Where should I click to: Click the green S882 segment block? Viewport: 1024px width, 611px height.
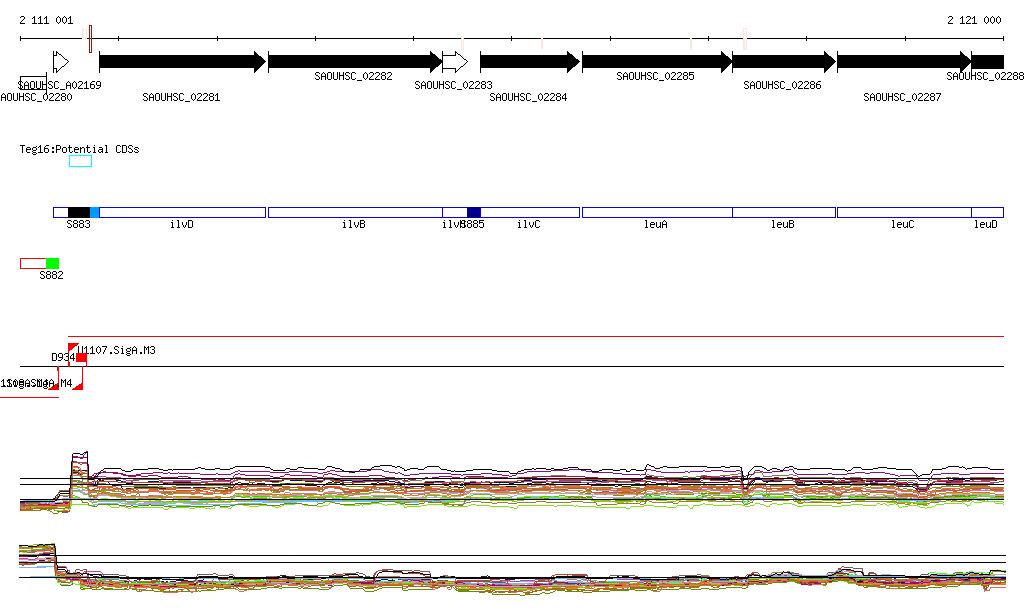[52, 263]
